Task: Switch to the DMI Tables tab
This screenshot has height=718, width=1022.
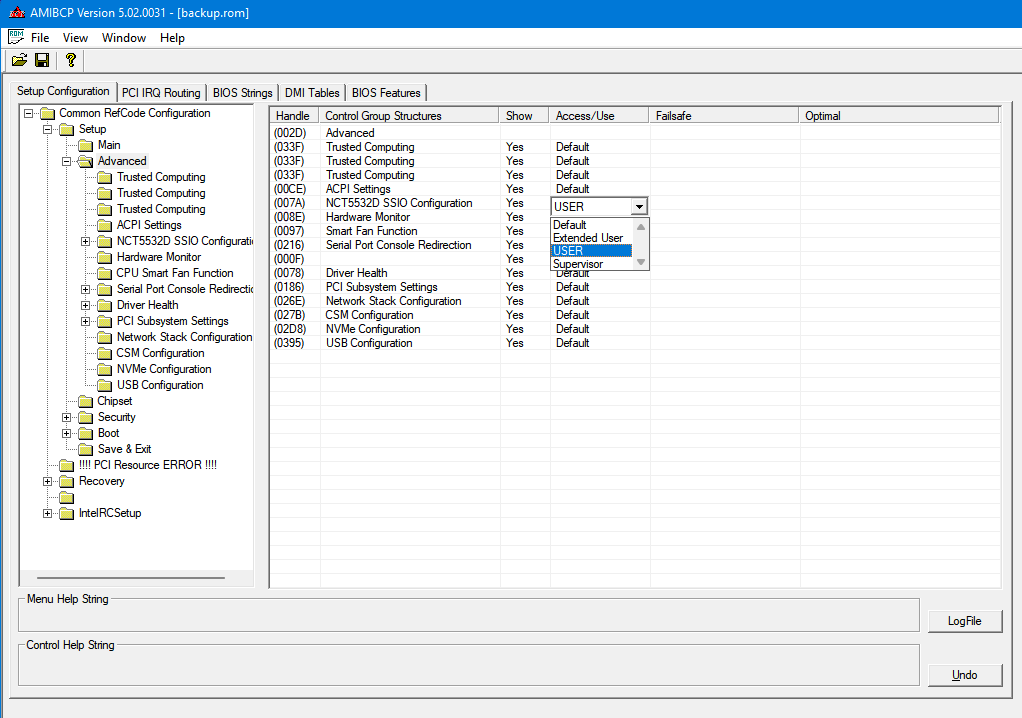Action: (312, 93)
